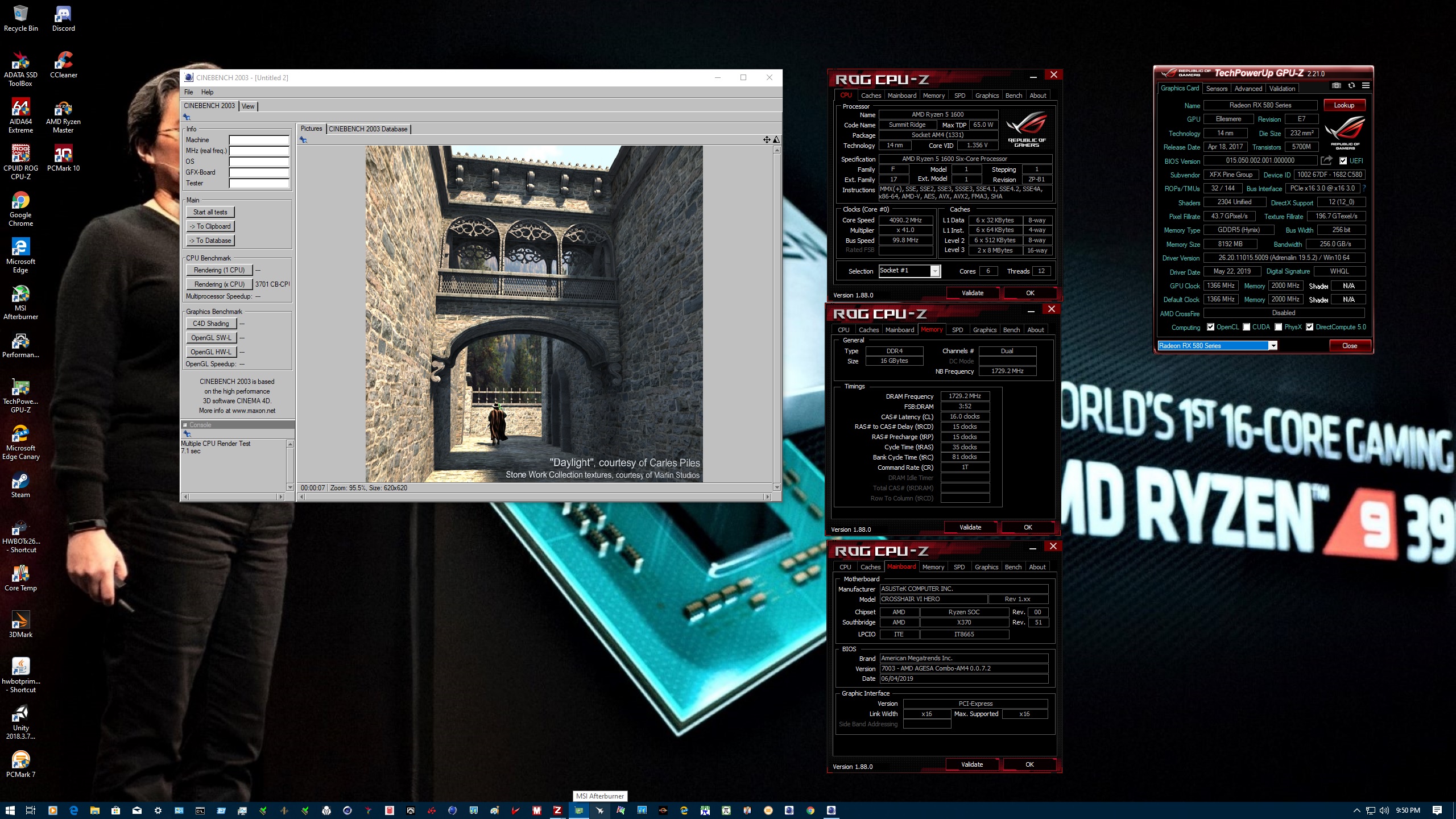The height and width of the screenshot is (819, 1456).
Task: Open the notification center icon
Action: point(1437,810)
